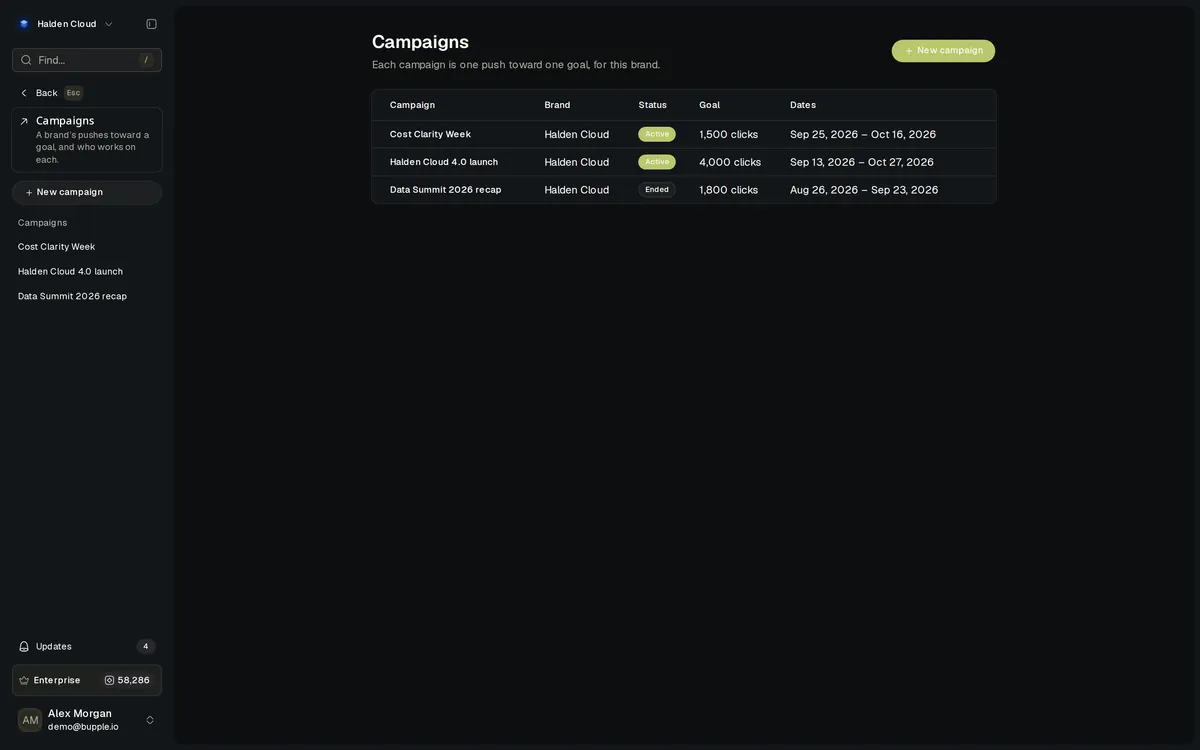
Task: Click the Dates column header
Action: [803, 105]
